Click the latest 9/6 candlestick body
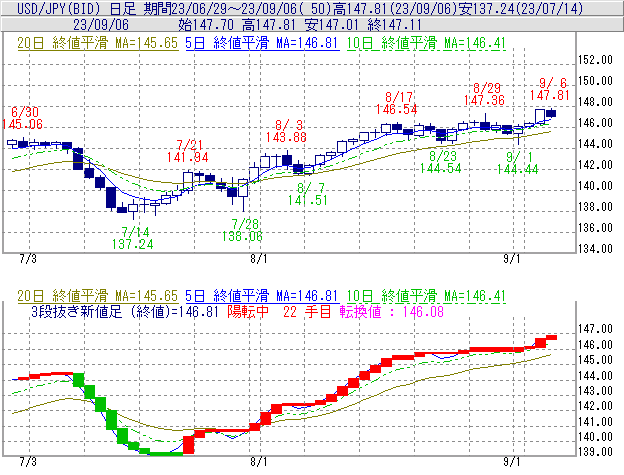 tap(551, 113)
